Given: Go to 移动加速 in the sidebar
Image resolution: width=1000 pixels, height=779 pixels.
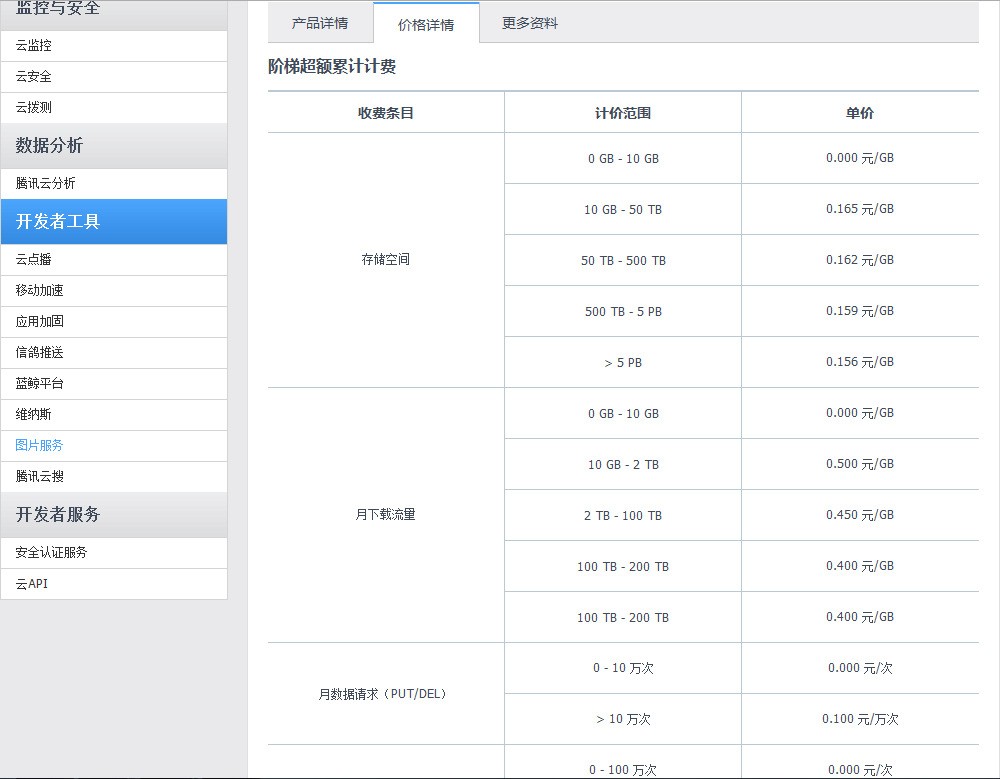Looking at the screenshot, I should coord(114,291).
